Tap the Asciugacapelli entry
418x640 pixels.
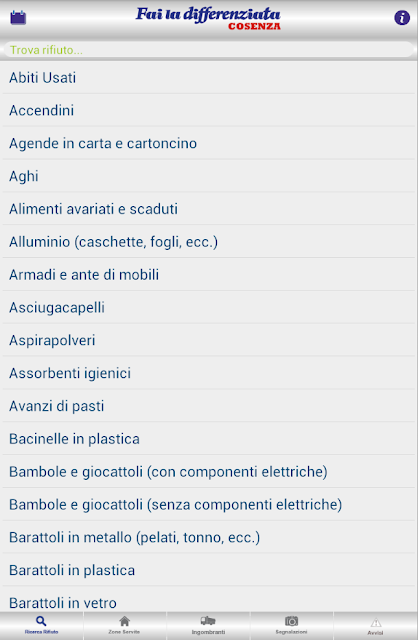coord(209,307)
